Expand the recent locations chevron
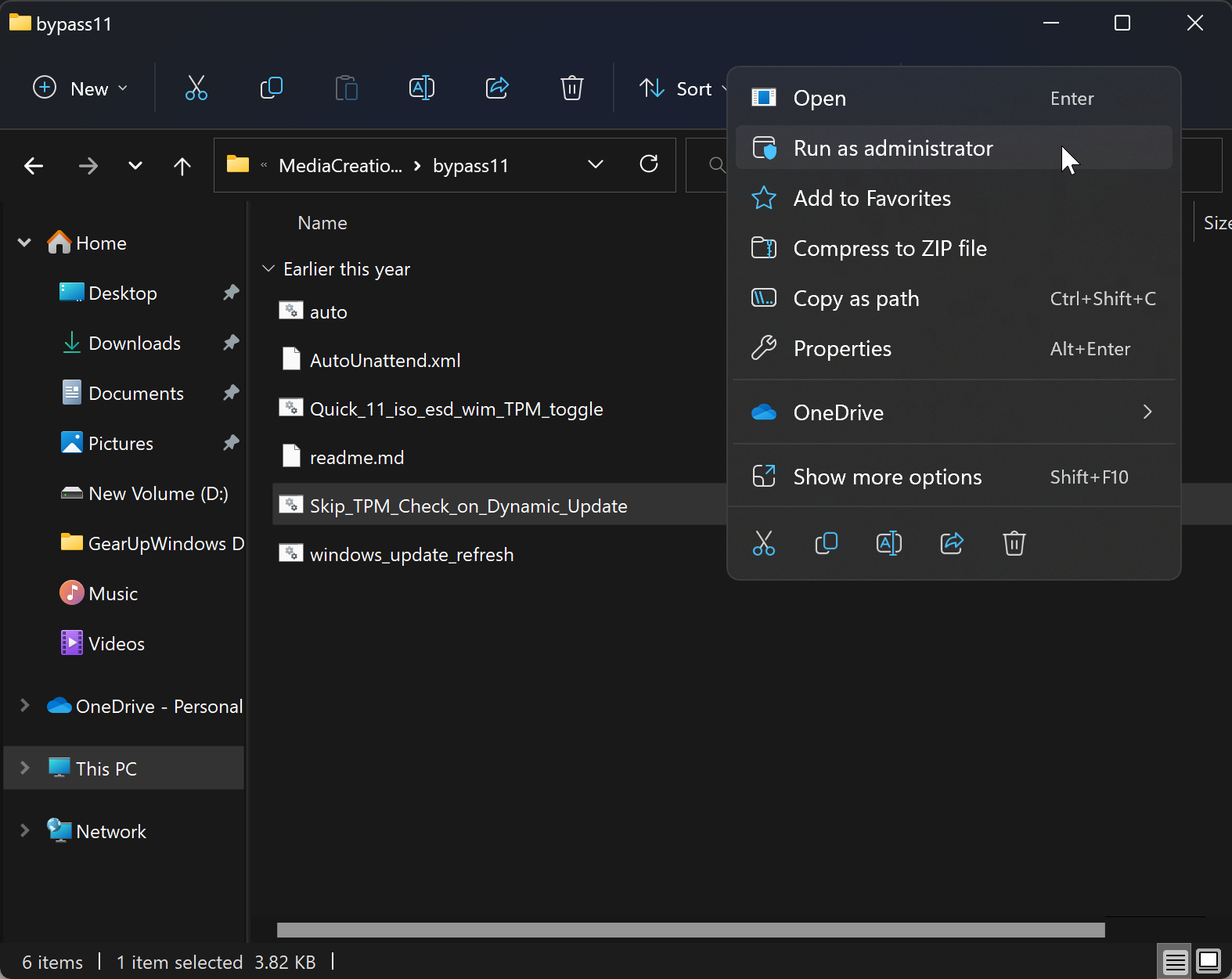This screenshot has height=979, width=1232. point(135,166)
